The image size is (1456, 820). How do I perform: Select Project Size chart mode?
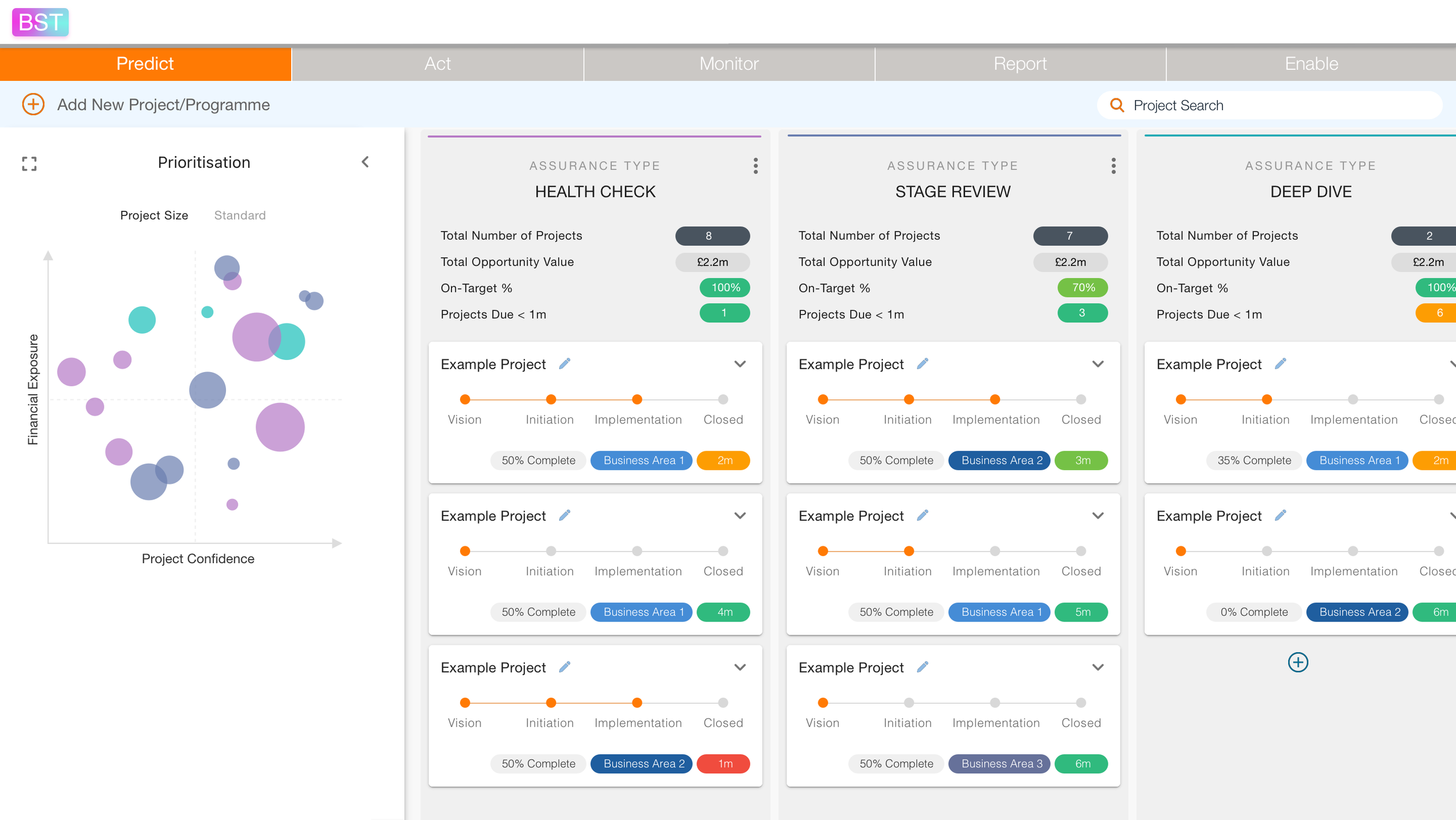coord(154,215)
